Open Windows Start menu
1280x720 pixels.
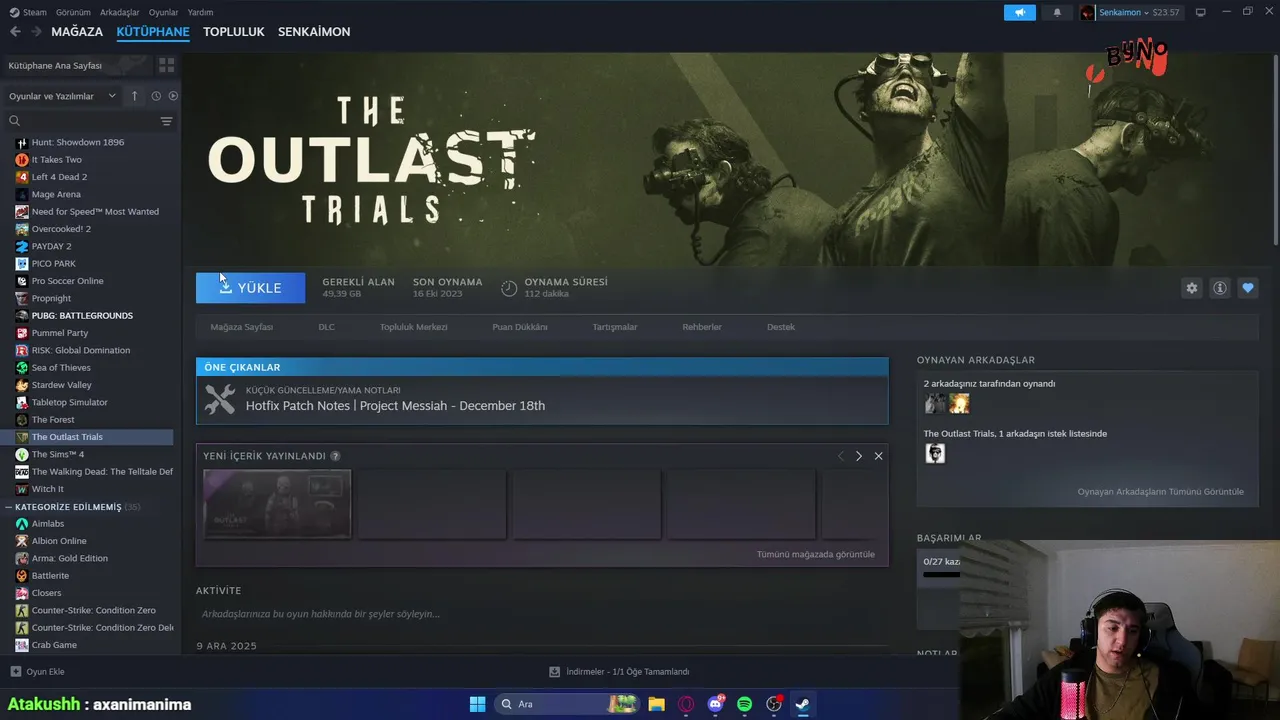[477, 704]
